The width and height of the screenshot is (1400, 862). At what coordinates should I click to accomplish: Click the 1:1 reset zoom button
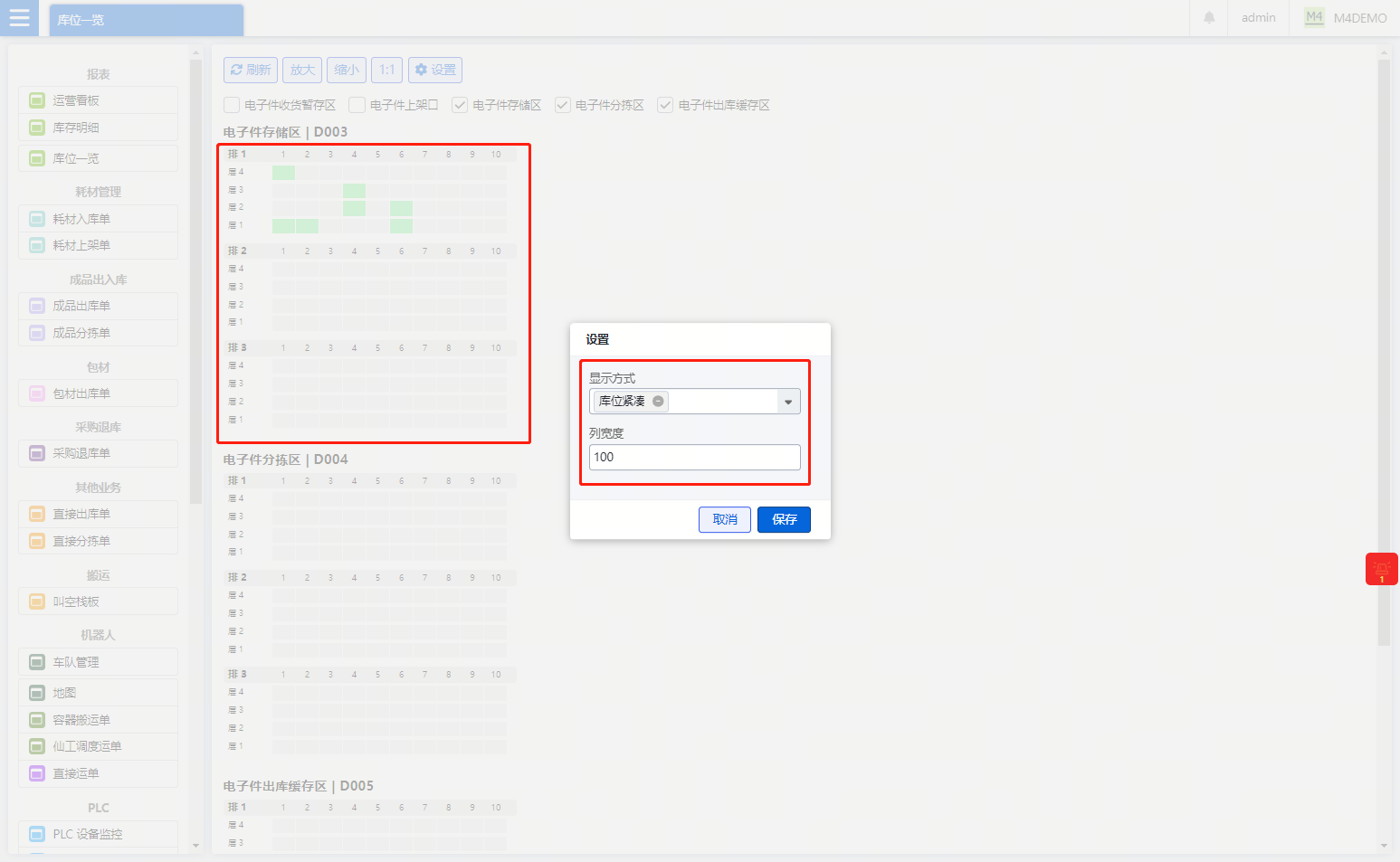(x=387, y=70)
